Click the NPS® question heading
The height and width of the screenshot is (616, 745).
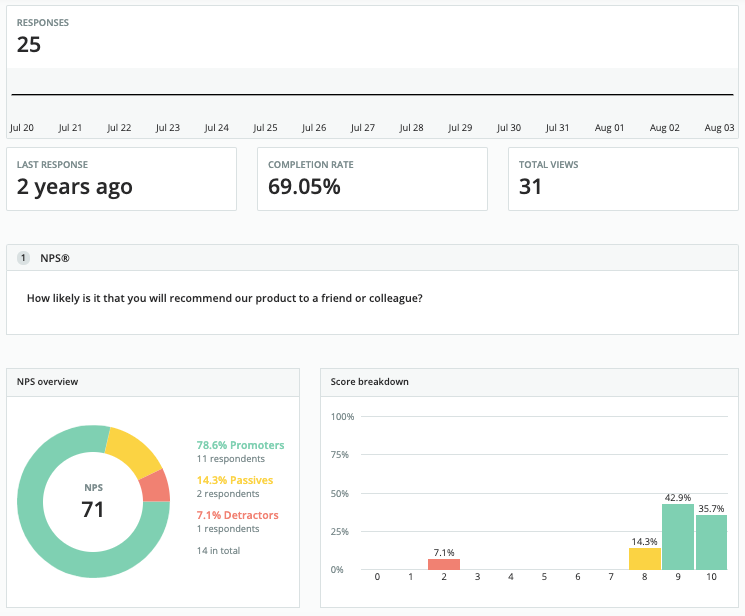55,258
